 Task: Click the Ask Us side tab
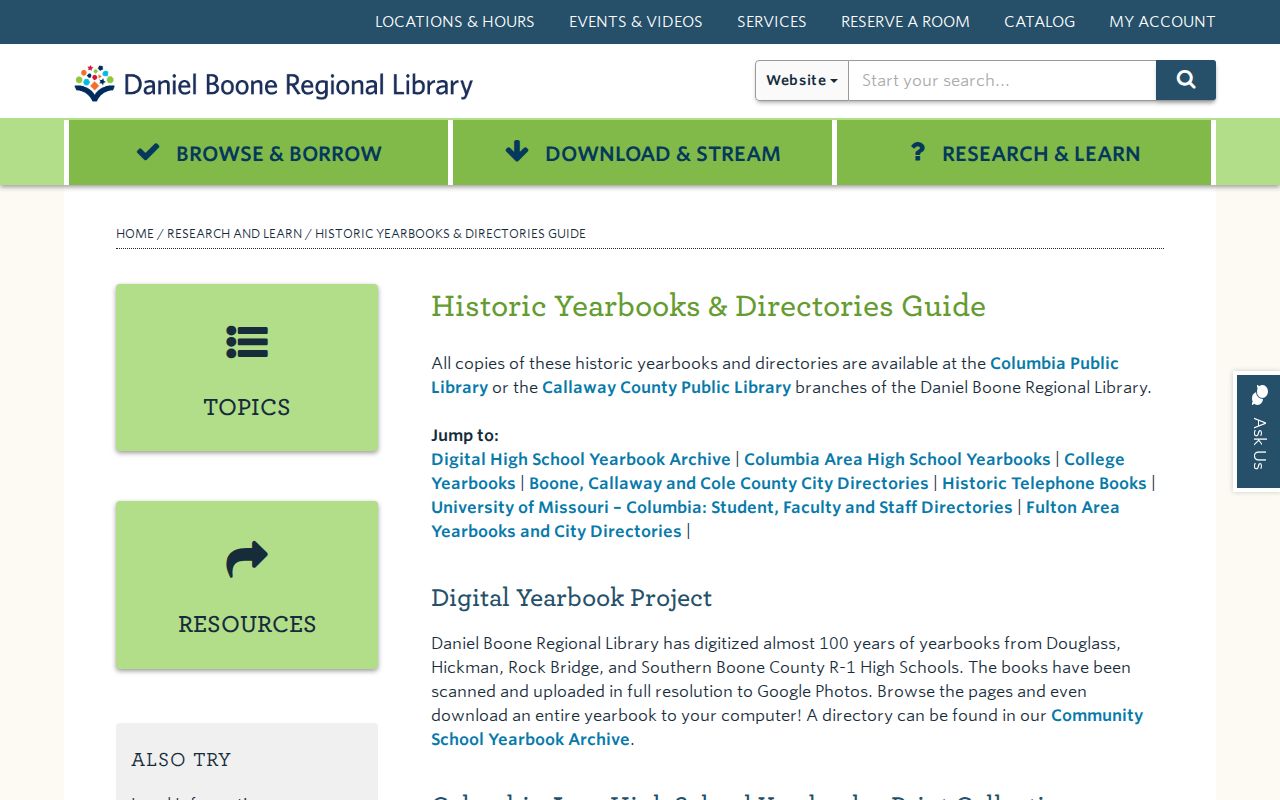1259,431
